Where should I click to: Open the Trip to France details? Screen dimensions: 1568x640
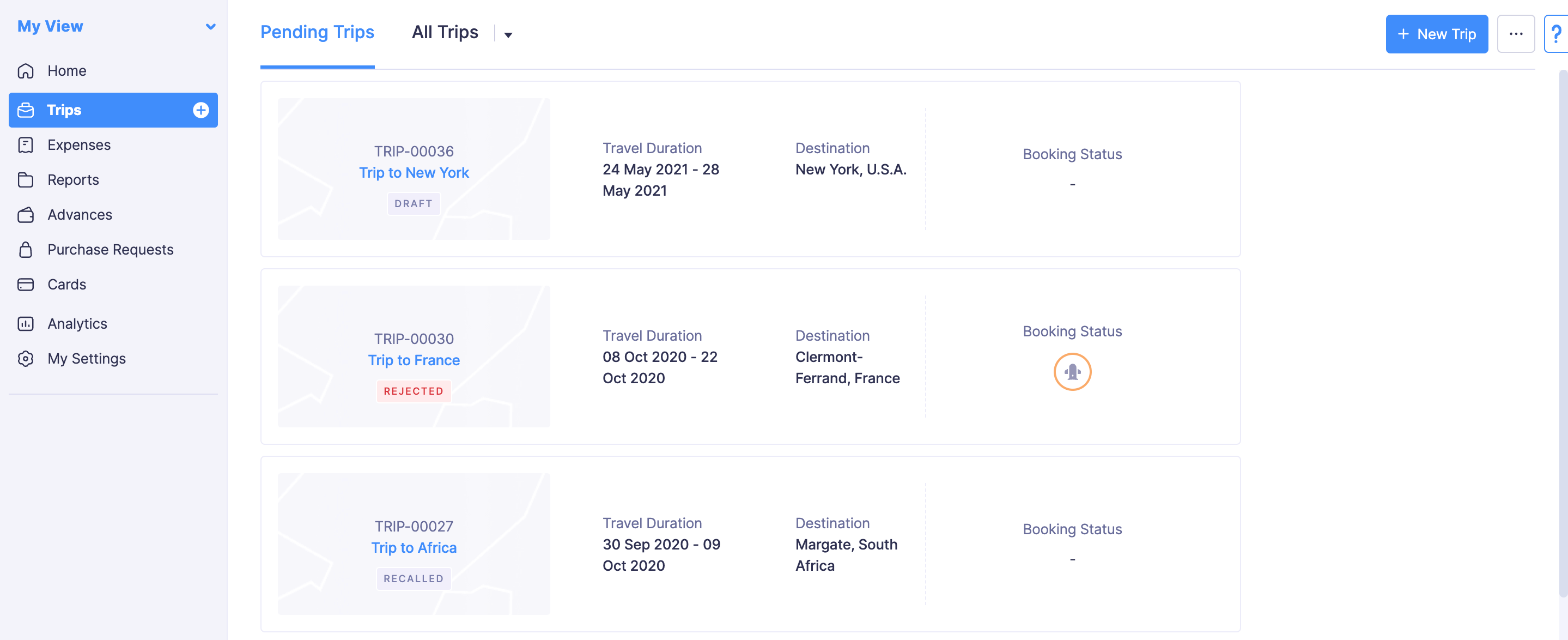(414, 360)
